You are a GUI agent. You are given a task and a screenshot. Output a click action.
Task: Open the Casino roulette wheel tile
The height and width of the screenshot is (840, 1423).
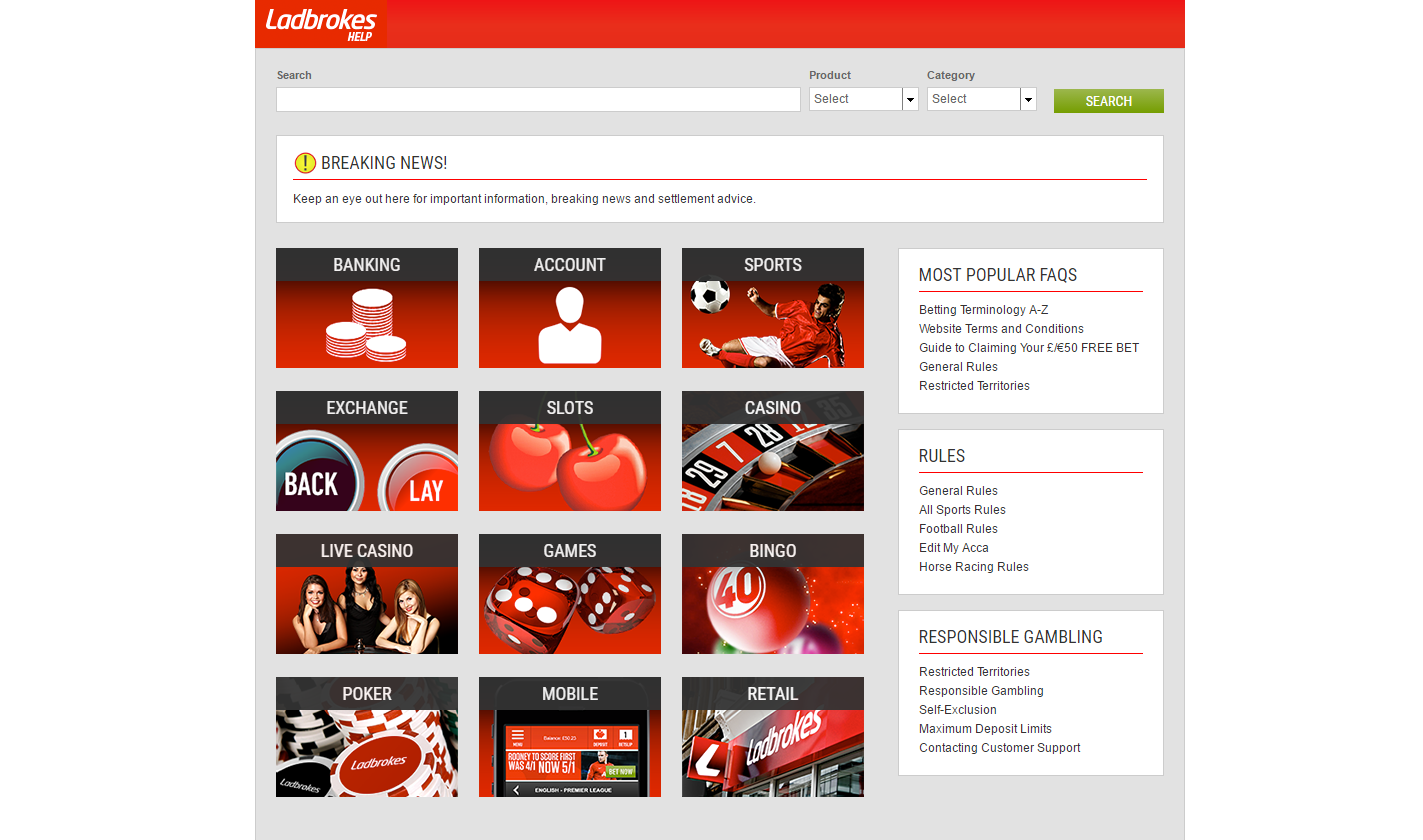(x=772, y=451)
